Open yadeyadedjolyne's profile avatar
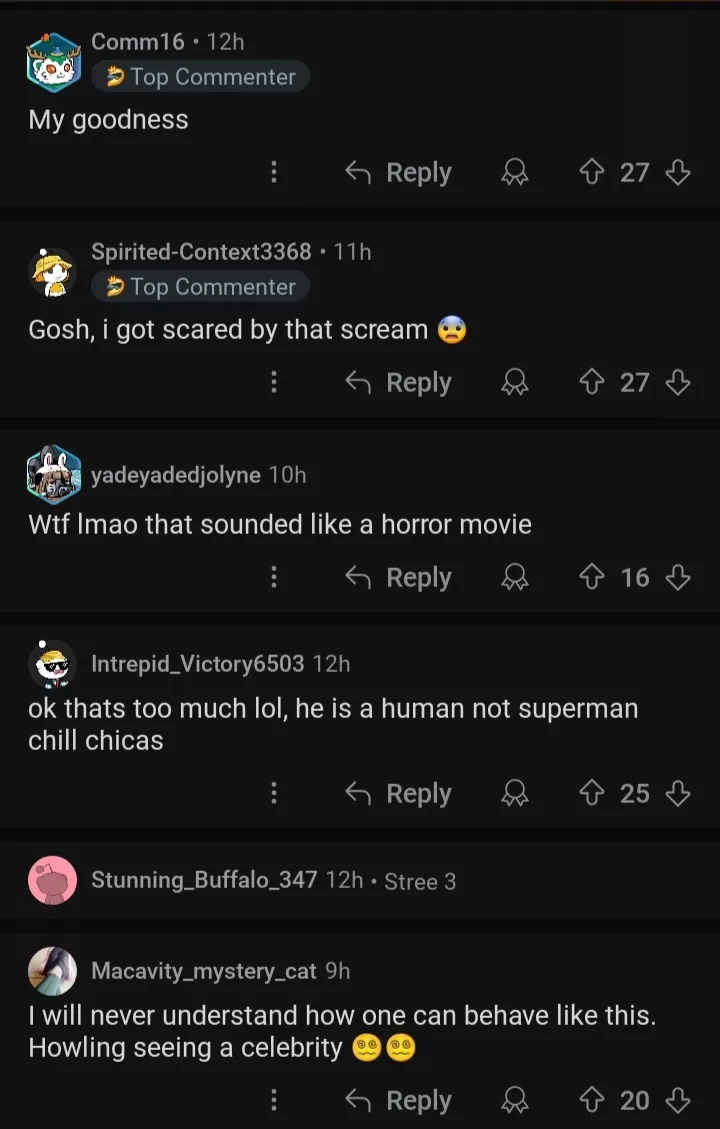 point(53,475)
